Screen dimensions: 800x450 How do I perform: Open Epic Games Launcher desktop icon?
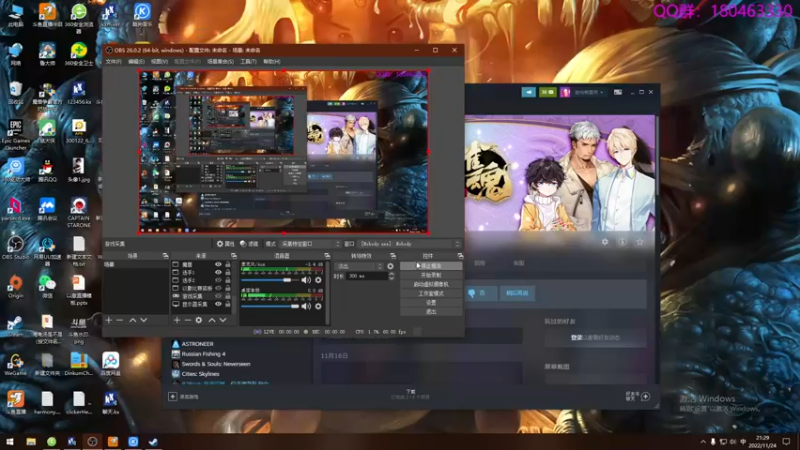point(15,135)
